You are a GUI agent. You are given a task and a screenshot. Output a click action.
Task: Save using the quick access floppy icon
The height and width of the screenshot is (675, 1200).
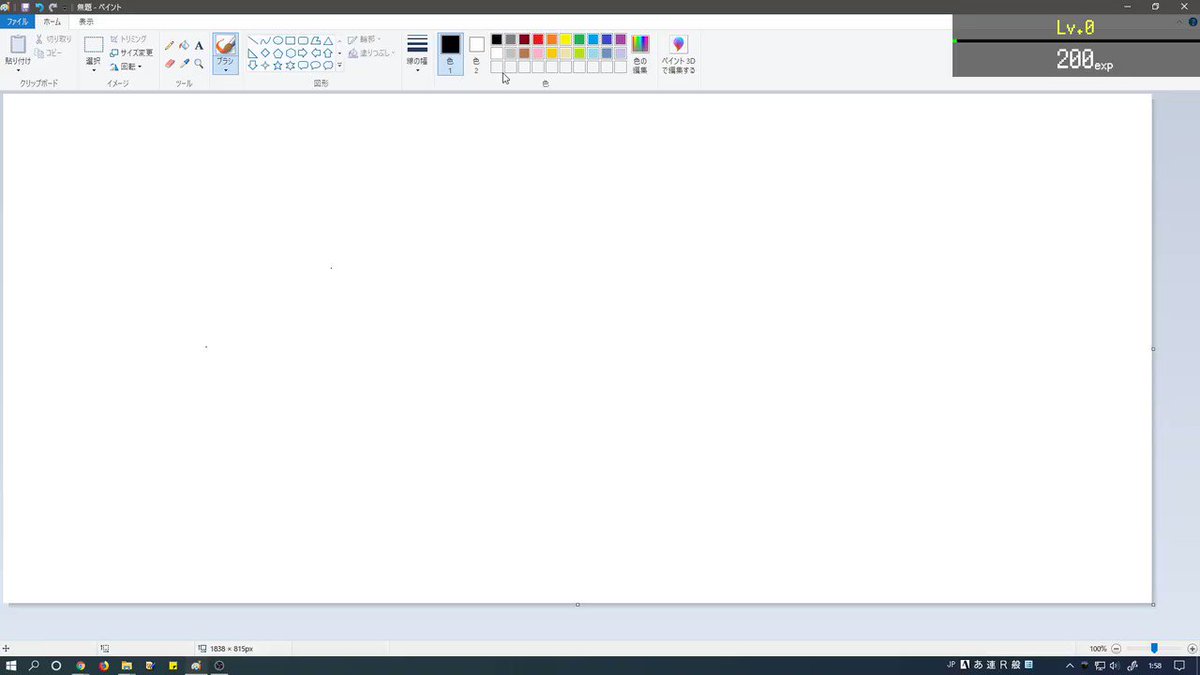(x=25, y=7)
